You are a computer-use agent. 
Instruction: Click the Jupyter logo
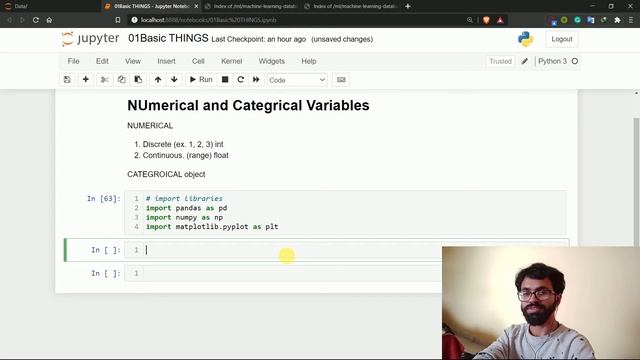(x=90, y=39)
